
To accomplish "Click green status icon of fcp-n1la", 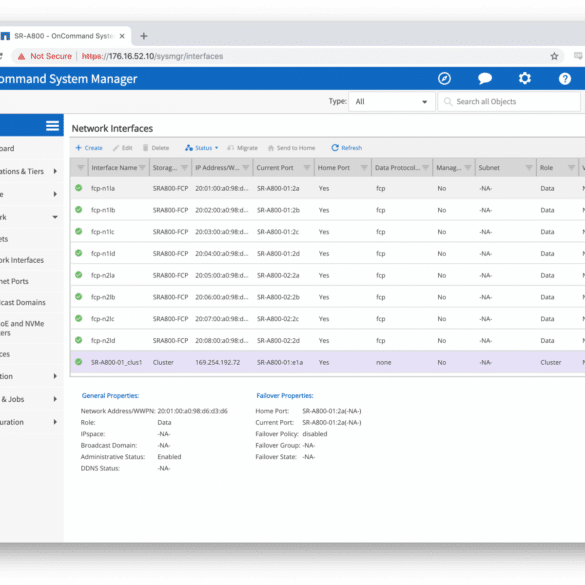I will point(78,188).
